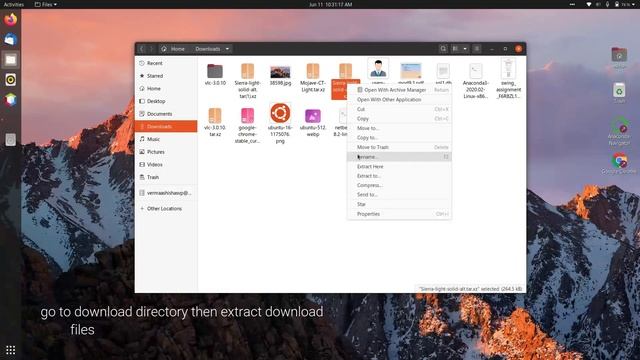Launch Firefox from the dock
The height and width of the screenshot is (360, 640).
(11, 19)
